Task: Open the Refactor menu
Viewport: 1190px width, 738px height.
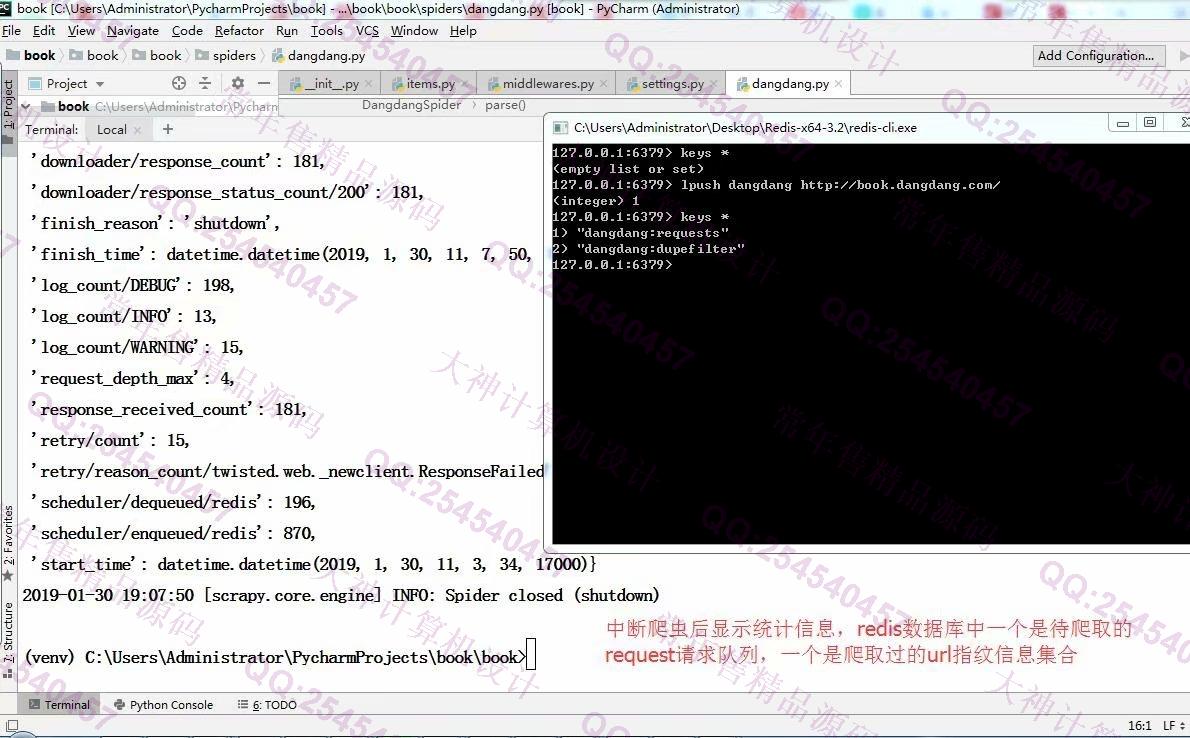Action: [239, 30]
